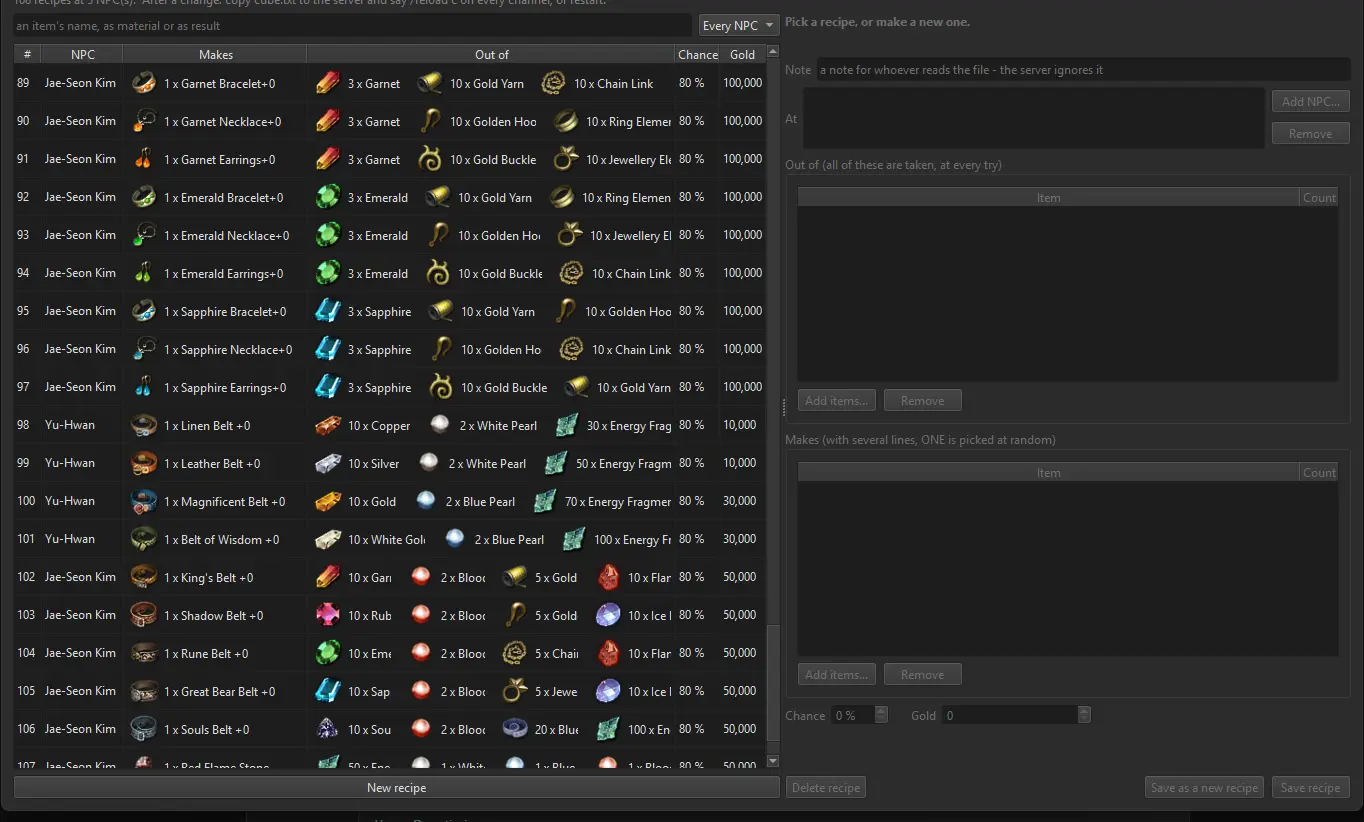Image resolution: width=1364 pixels, height=822 pixels.
Task: Click the Add NPC... button
Action: pos(1311,101)
